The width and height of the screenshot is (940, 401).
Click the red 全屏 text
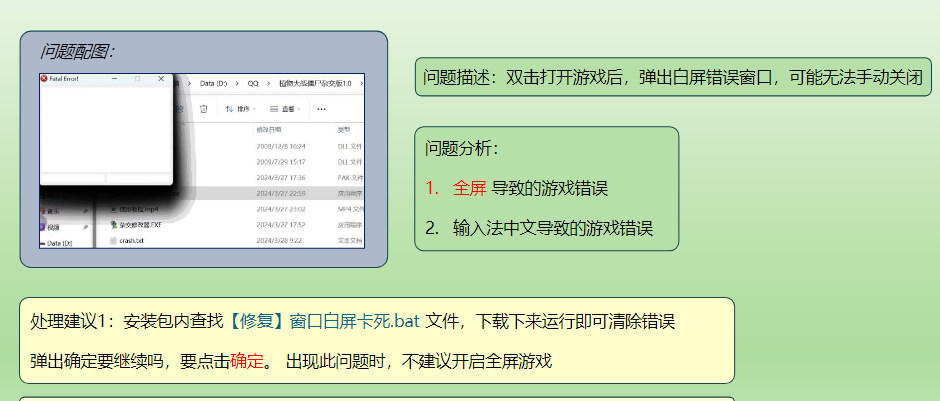click(x=469, y=188)
